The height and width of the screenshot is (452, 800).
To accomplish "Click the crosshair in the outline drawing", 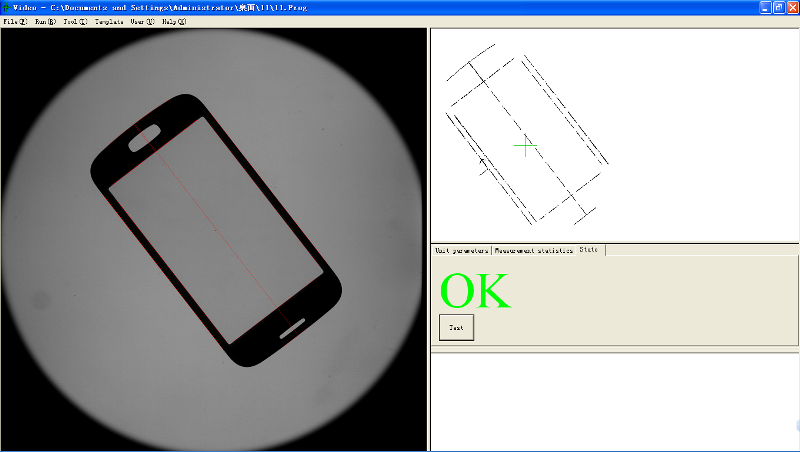I will pos(525,146).
